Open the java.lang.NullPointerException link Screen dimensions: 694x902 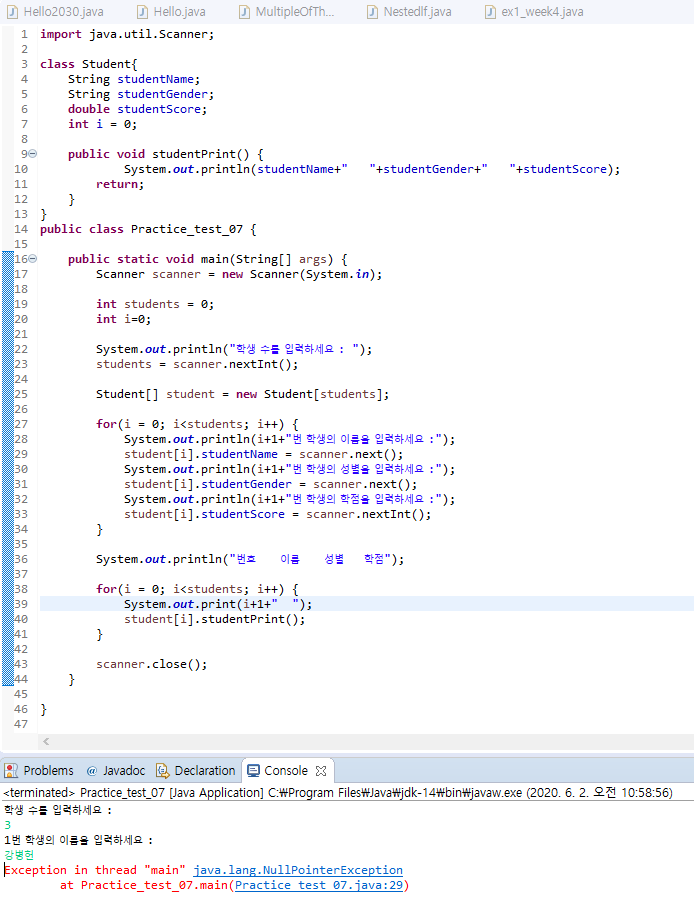(x=298, y=870)
